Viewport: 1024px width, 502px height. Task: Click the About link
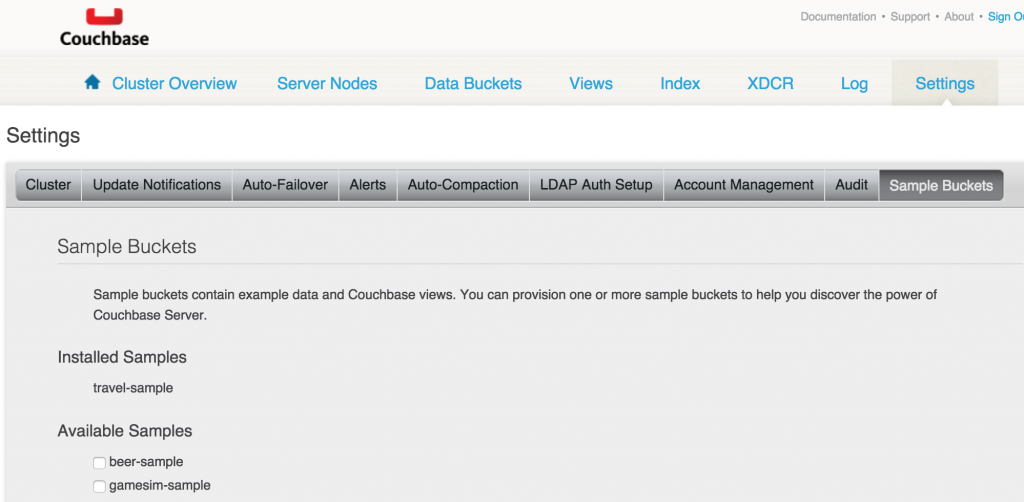click(x=959, y=17)
